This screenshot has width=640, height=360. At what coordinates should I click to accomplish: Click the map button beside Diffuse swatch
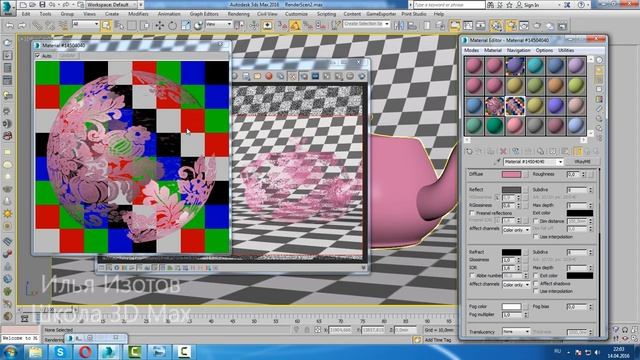[x=526, y=175]
